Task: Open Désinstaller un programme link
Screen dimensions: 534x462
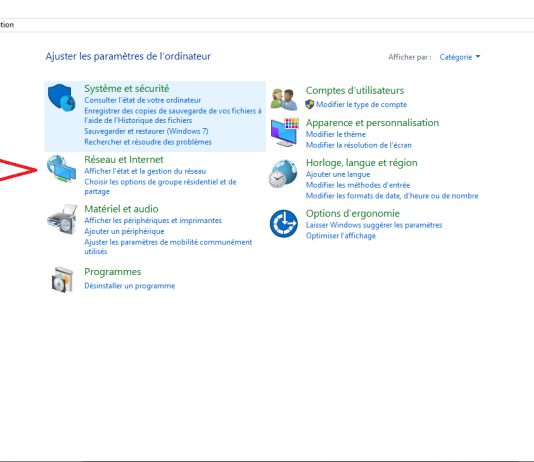Action: (129, 286)
